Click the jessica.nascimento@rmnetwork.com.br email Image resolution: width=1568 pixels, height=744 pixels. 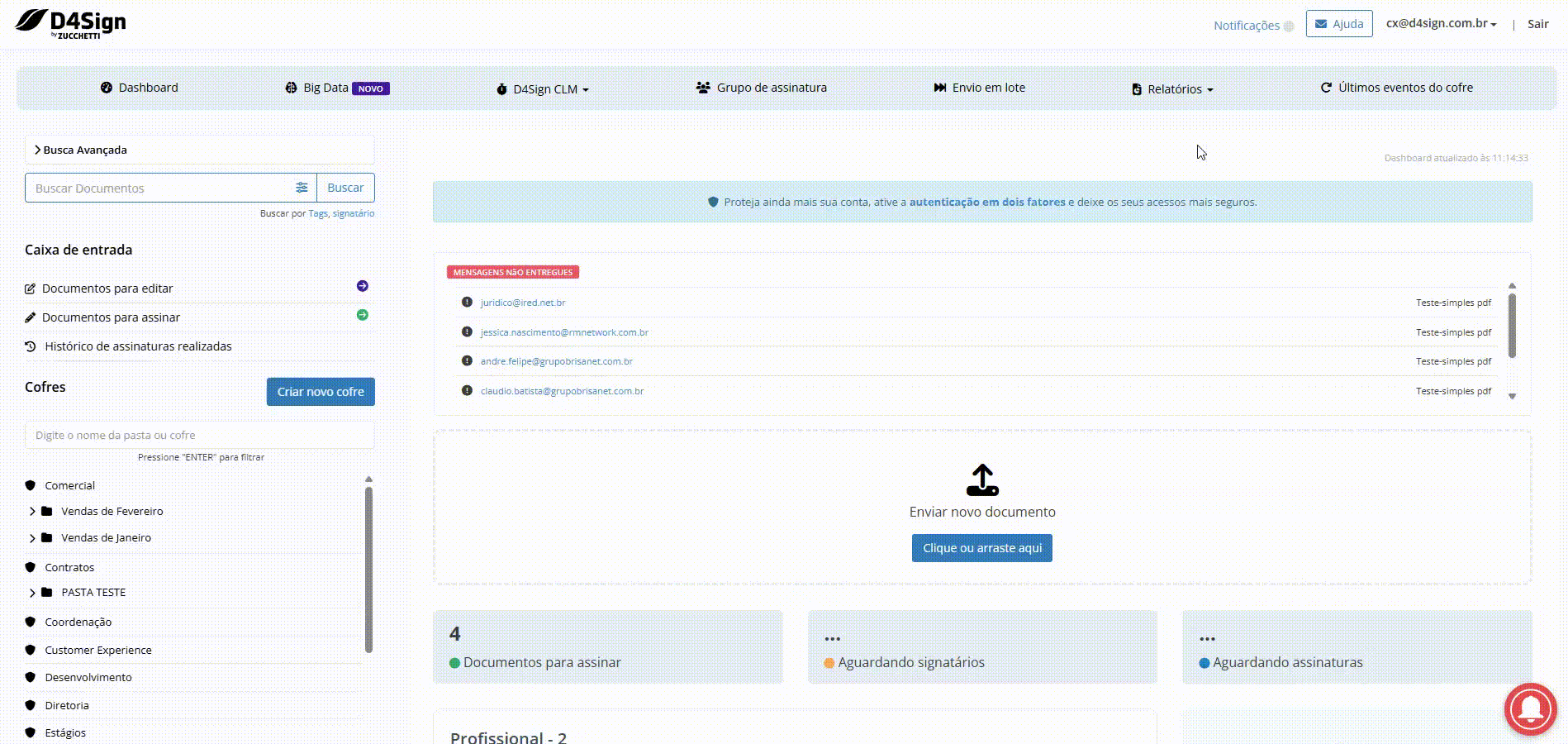click(564, 332)
